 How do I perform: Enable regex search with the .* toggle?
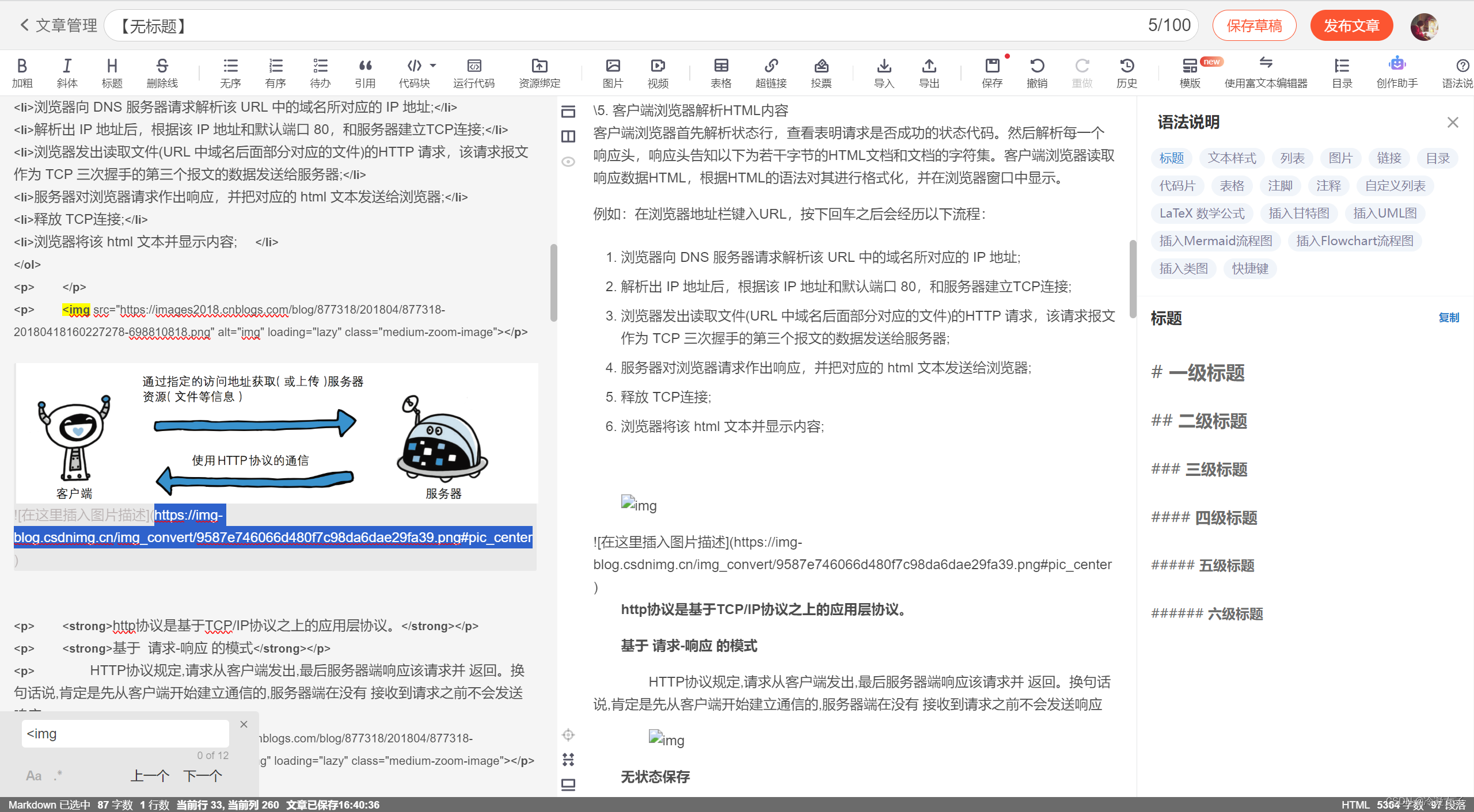pos(58,775)
